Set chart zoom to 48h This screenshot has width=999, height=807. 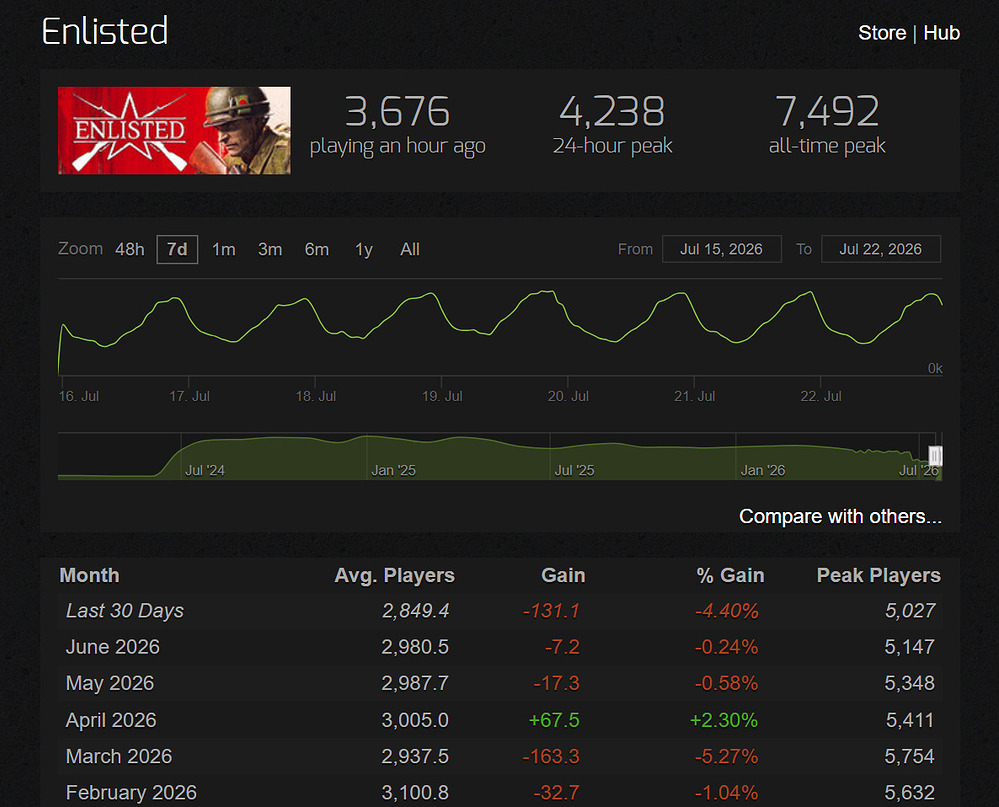(x=129, y=249)
